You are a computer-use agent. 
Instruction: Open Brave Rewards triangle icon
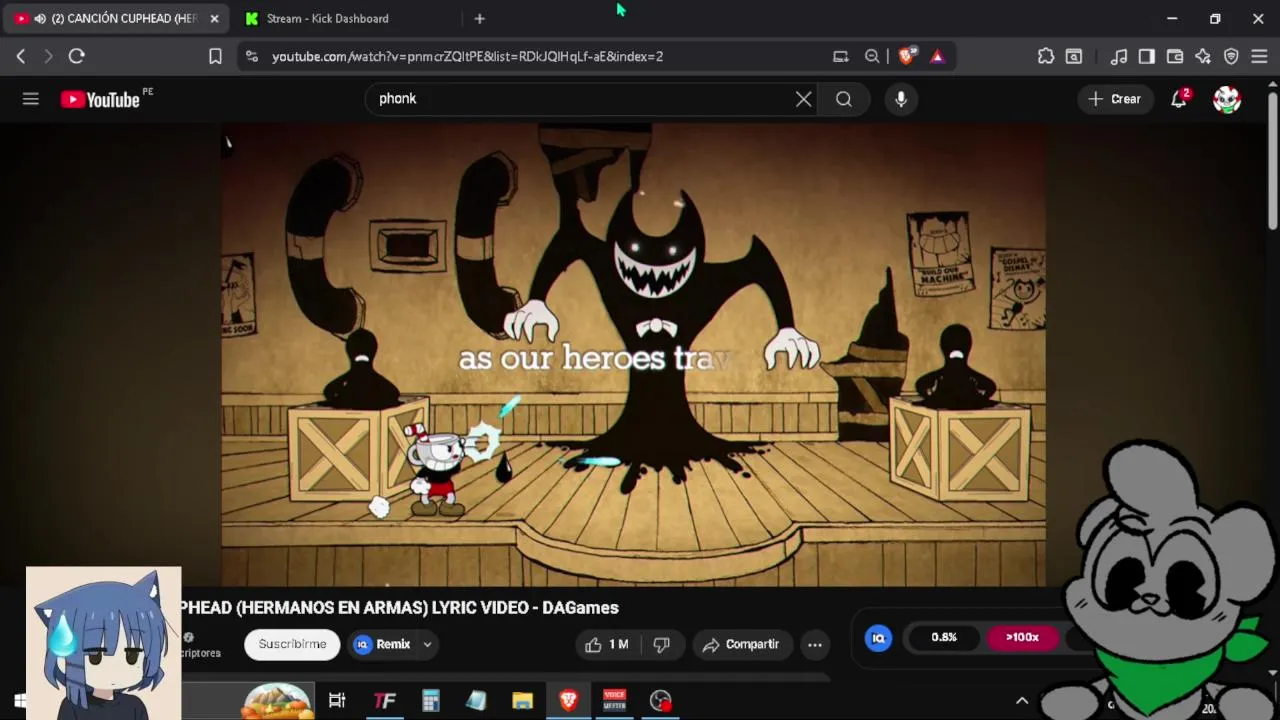pyautogui.click(x=937, y=57)
